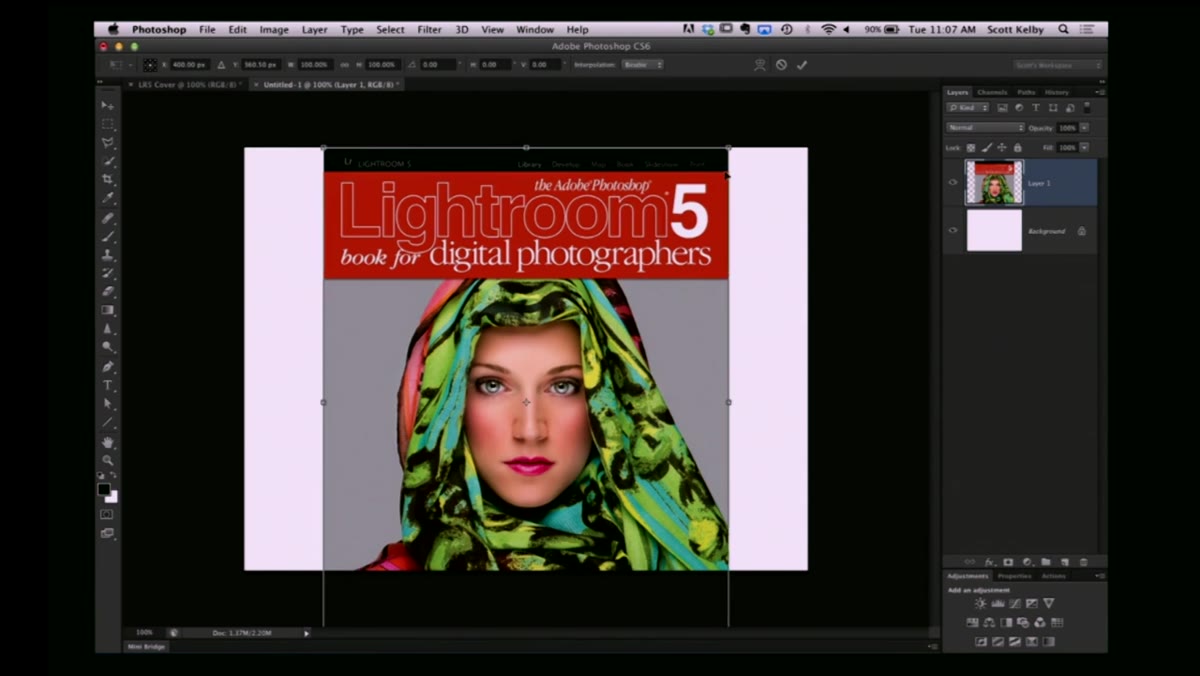Switch to the History tab
The image size is (1200, 676).
click(1056, 92)
